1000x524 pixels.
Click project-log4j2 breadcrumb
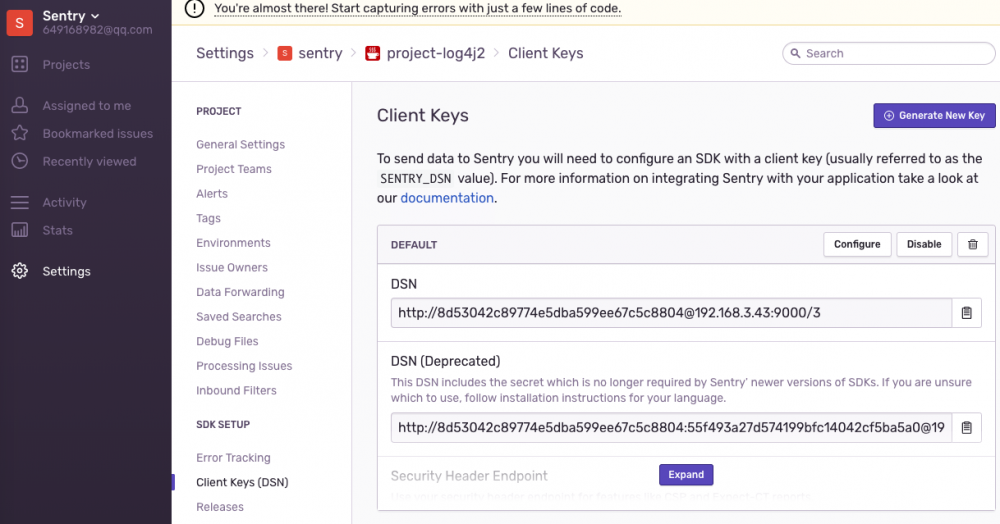coord(436,54)
